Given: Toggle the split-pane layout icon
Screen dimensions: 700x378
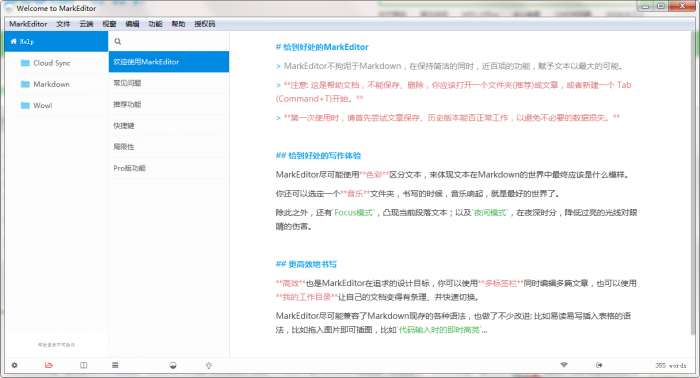Looking at the screenshot, I should 83,365.
